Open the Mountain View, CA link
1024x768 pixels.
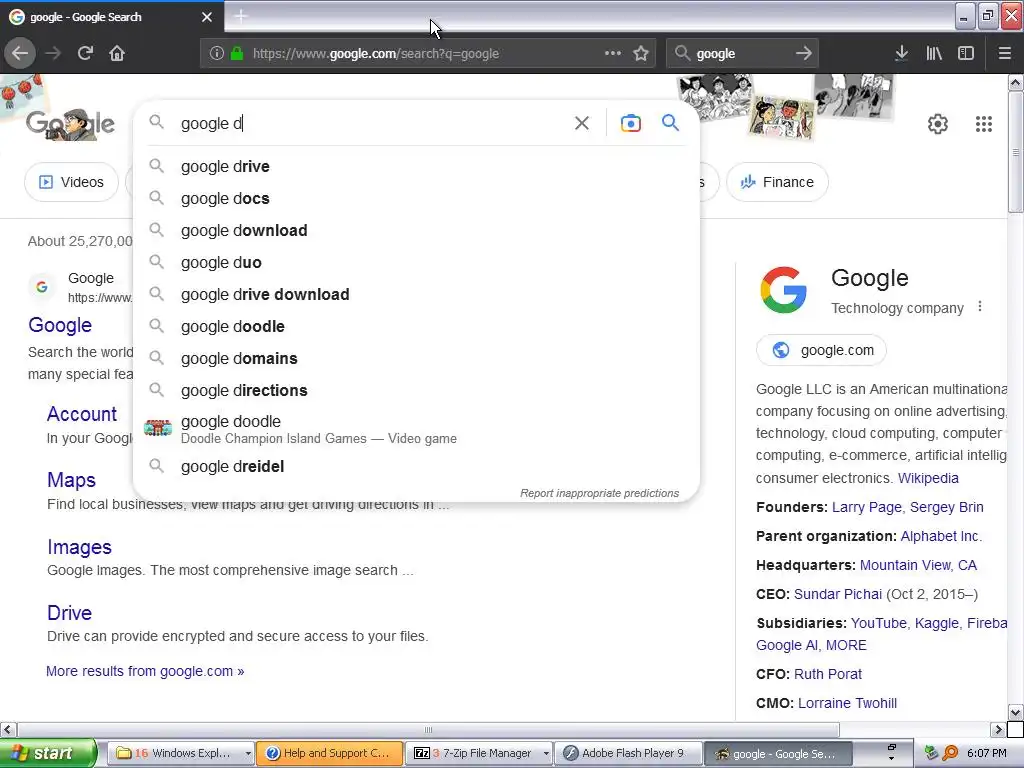(x=918, y=565)
